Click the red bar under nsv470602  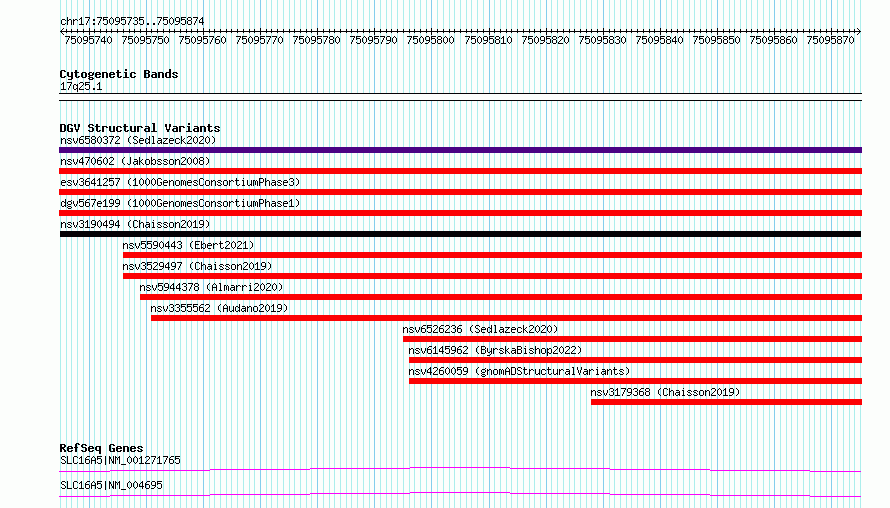[x=460, y=171]
